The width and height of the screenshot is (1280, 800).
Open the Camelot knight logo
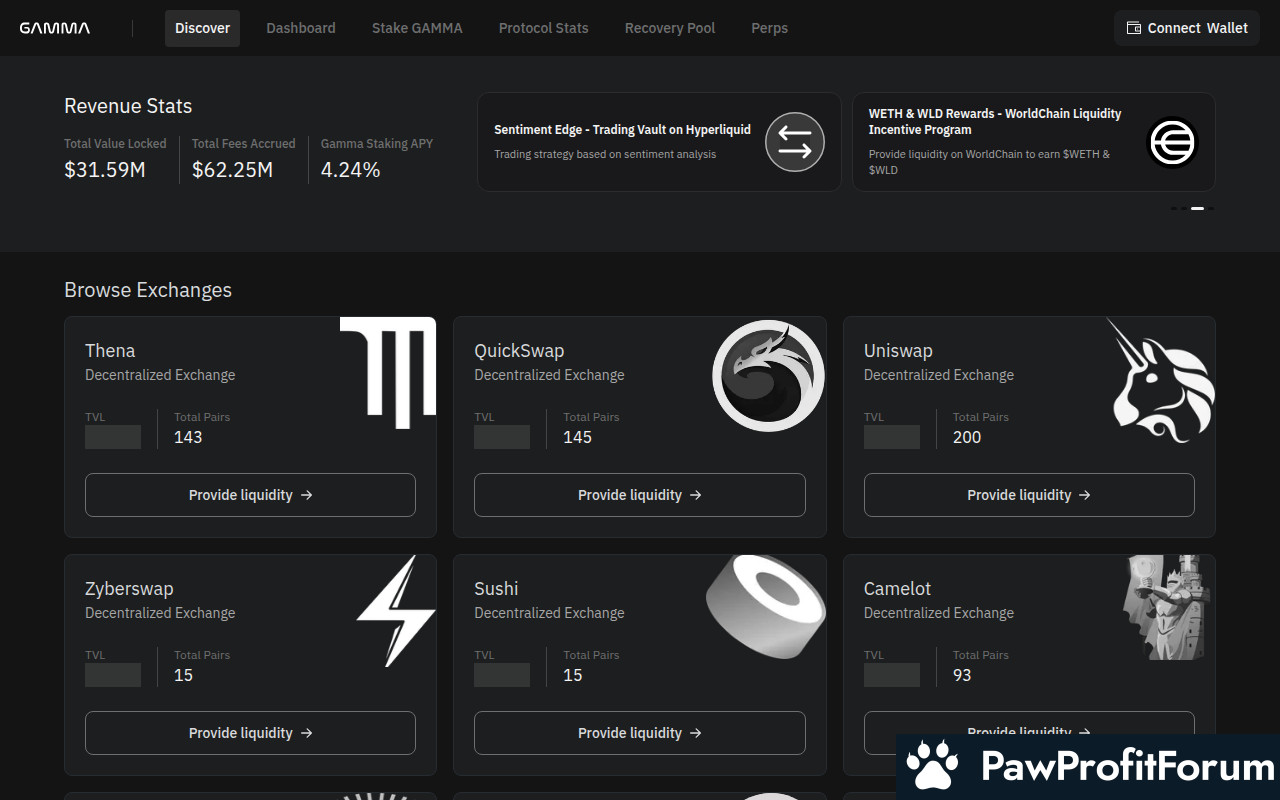pyautogui.click(x=1168, y=607)
